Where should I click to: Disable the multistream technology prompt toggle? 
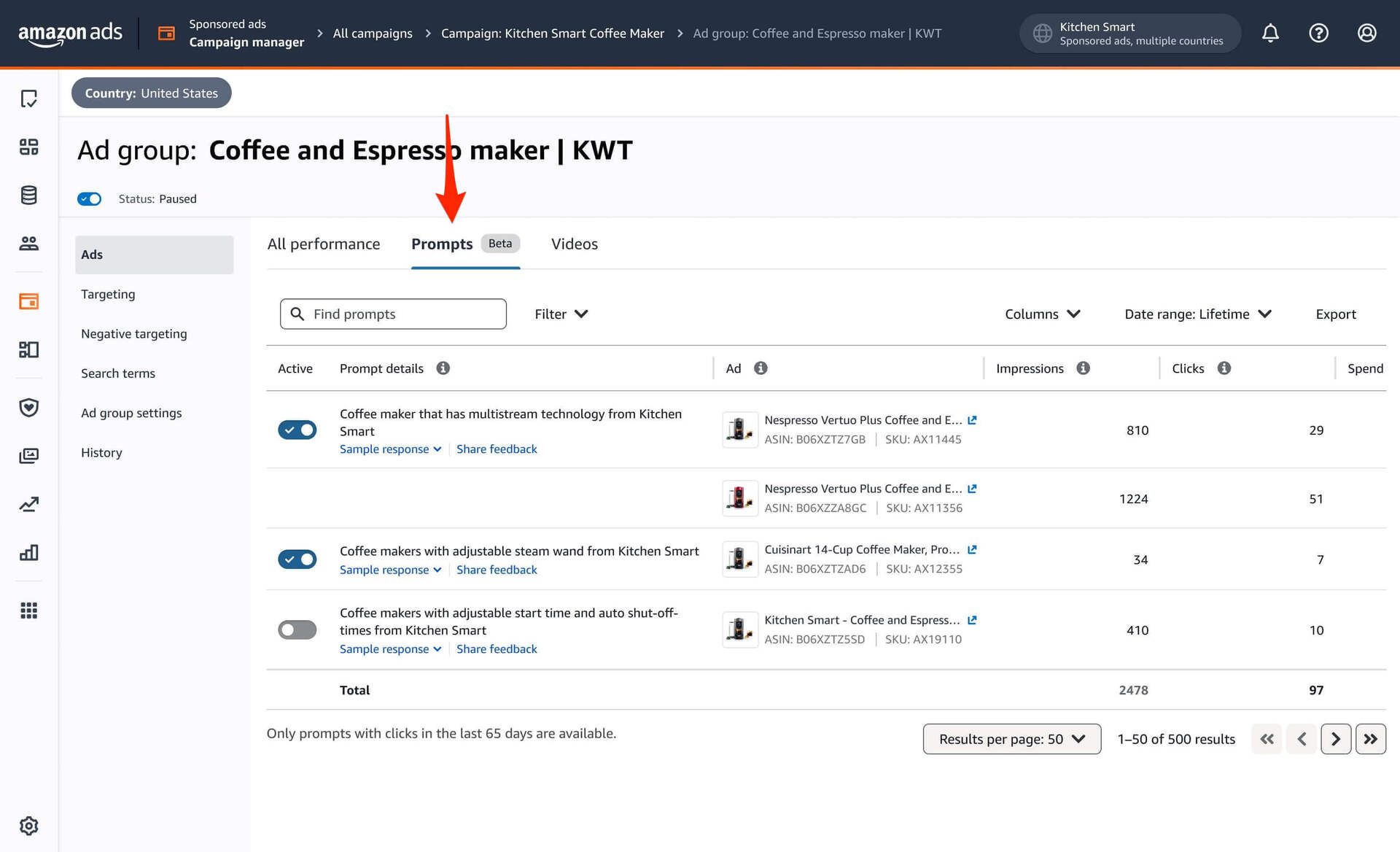click(297, 430)
